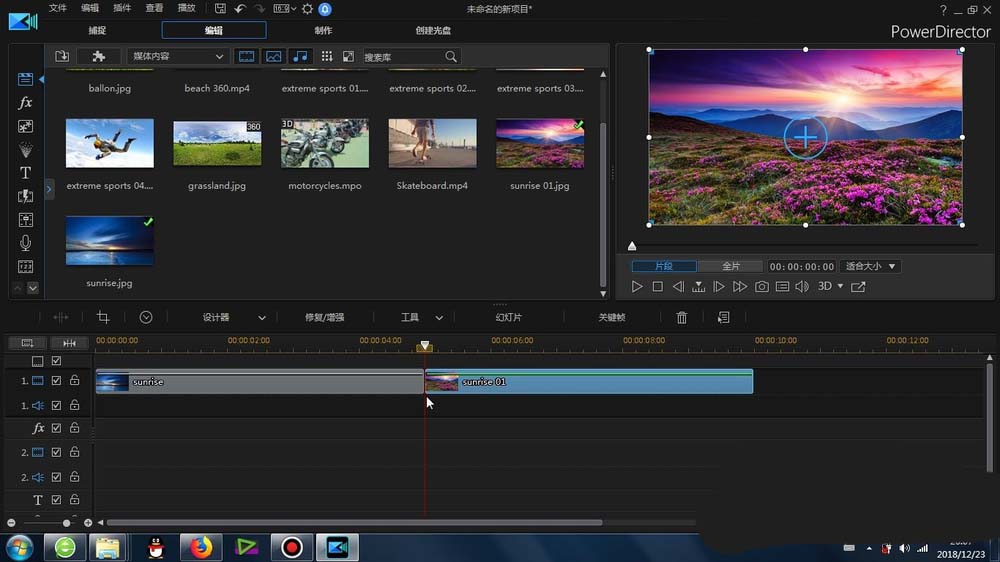Open the Voice-Over Recording microphone room
The height and width of the screenshot is (562, 1000).
pyautogui.click(x=26, y=243)
